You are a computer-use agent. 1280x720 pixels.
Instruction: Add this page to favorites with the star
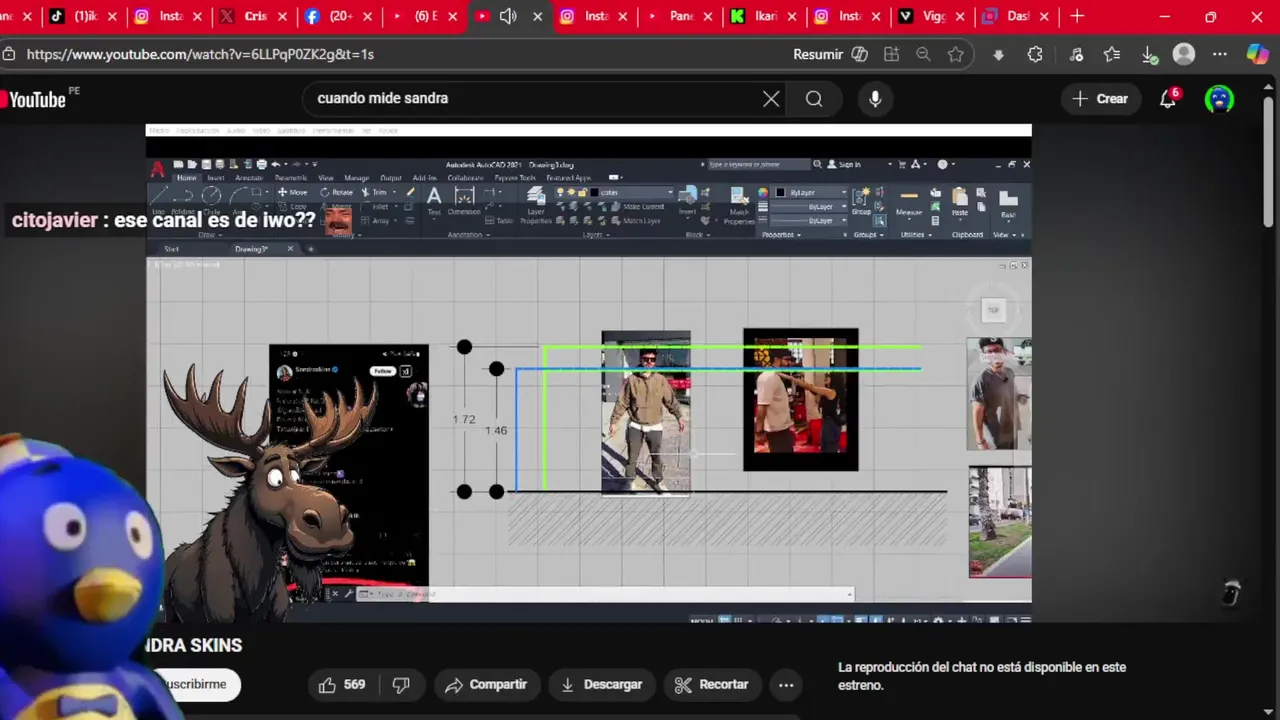(956, 54)
